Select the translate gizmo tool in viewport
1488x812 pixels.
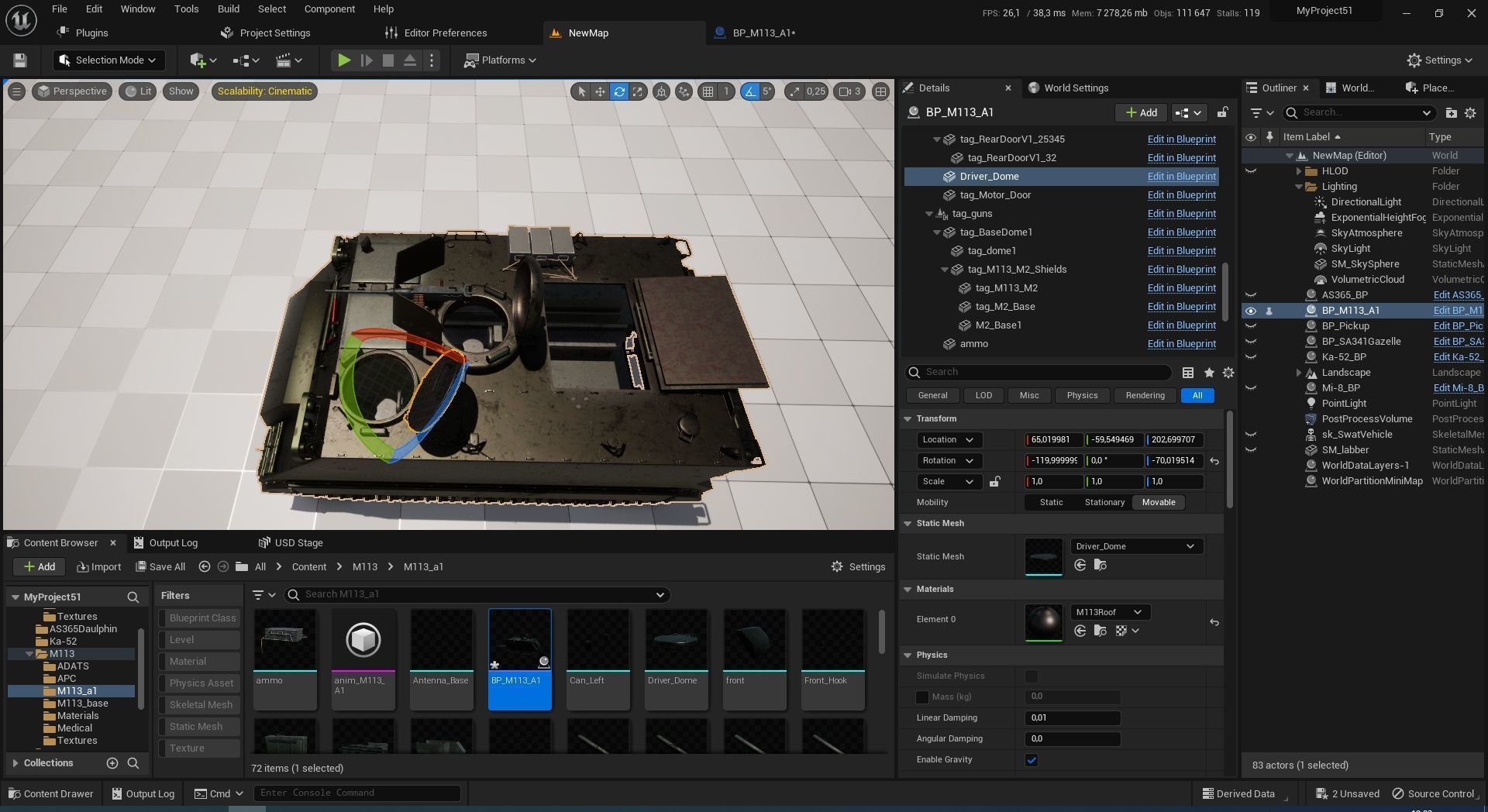pyautogui.click(x=600, y=91)
